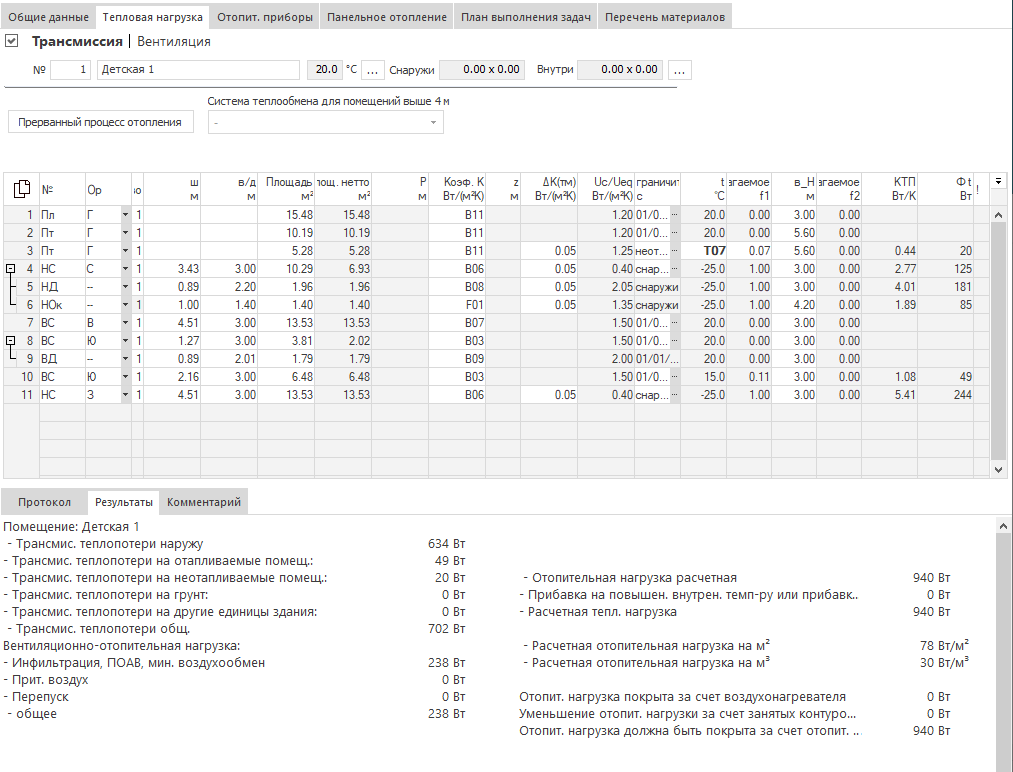Click the Прерванный процесс отопления button
Viewport: 1013px width, 772px height.
(100, 122)
